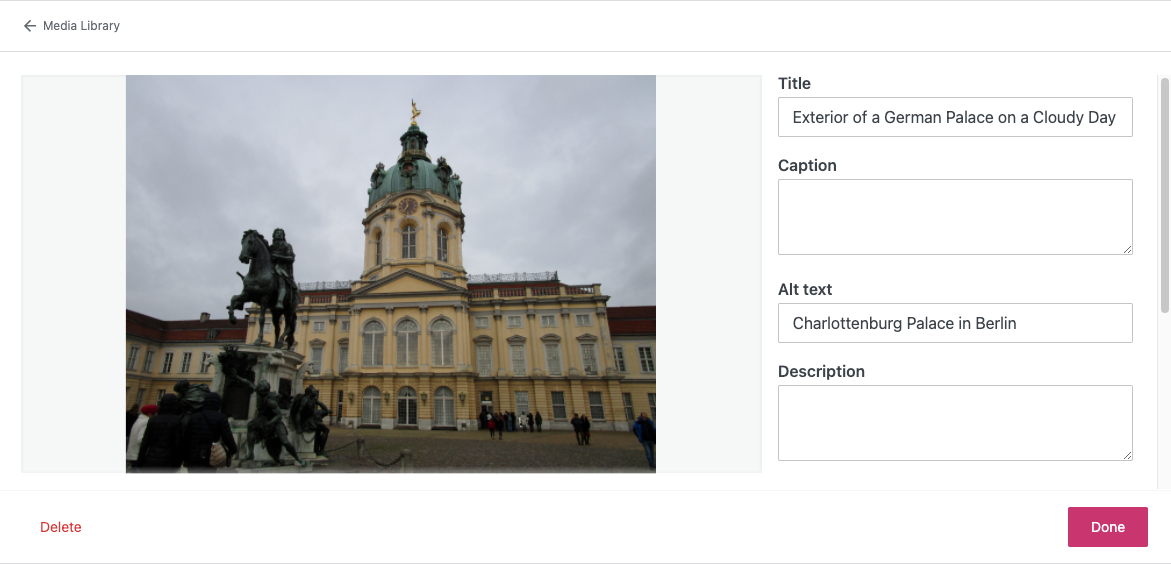This screenshot has width=1171, height=564.
Task: Click the "Alt text" field label
Action: (805, 289)
